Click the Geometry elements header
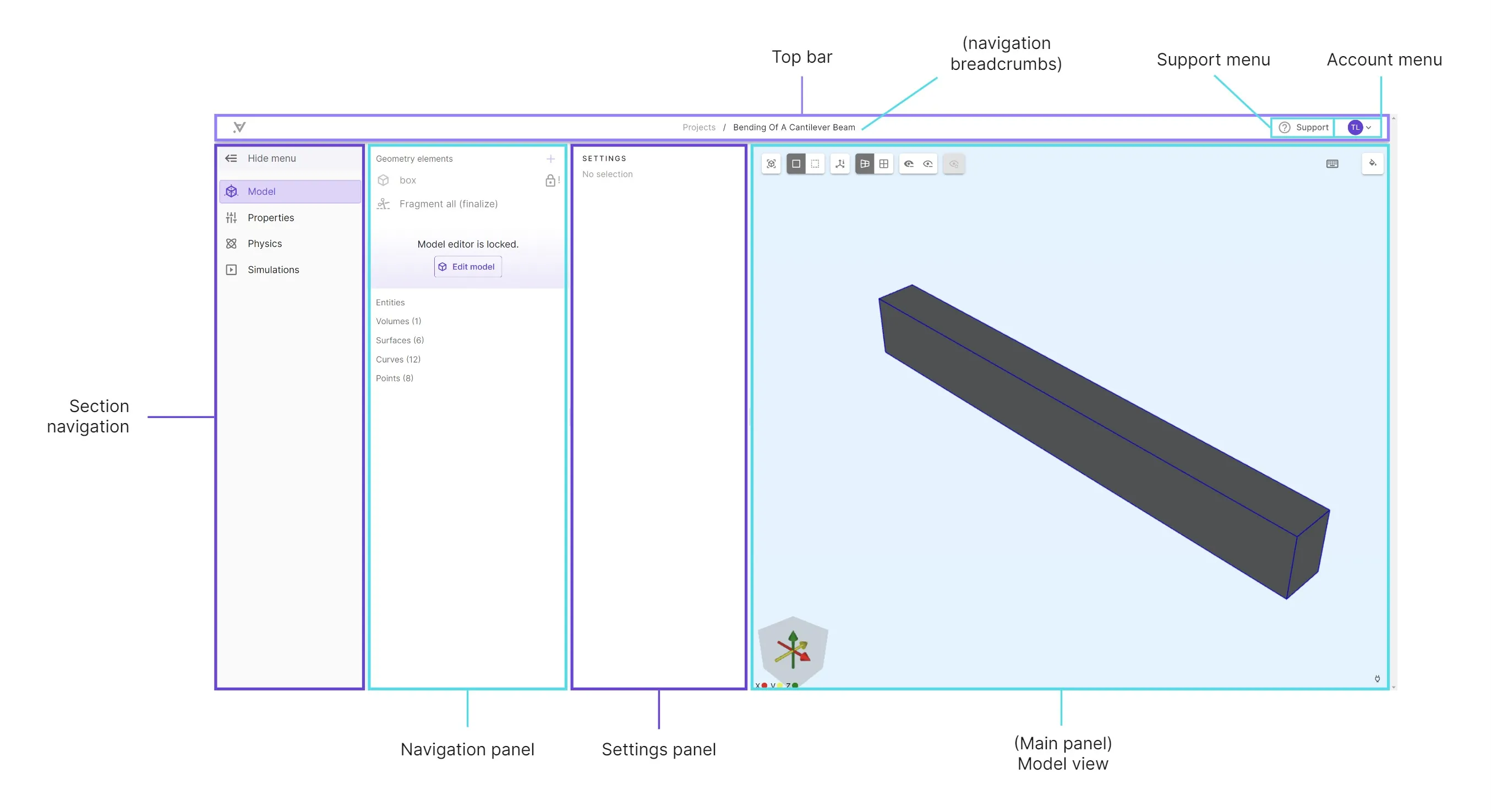The width and height of the screenshot is (1491, 812). [x=414, y=158]
